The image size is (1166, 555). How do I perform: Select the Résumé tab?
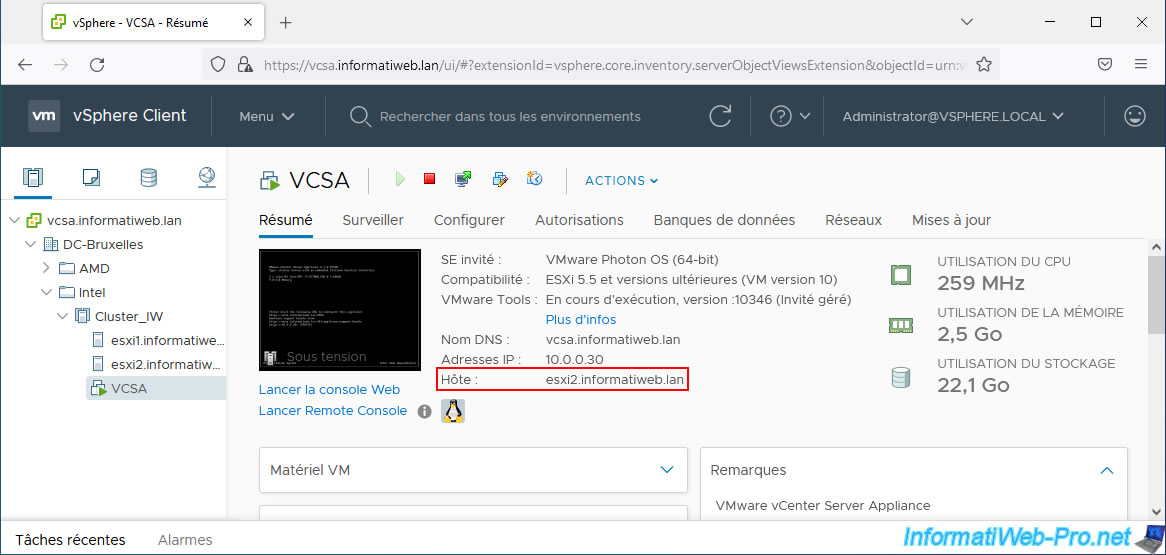click(x=286, y=220)
